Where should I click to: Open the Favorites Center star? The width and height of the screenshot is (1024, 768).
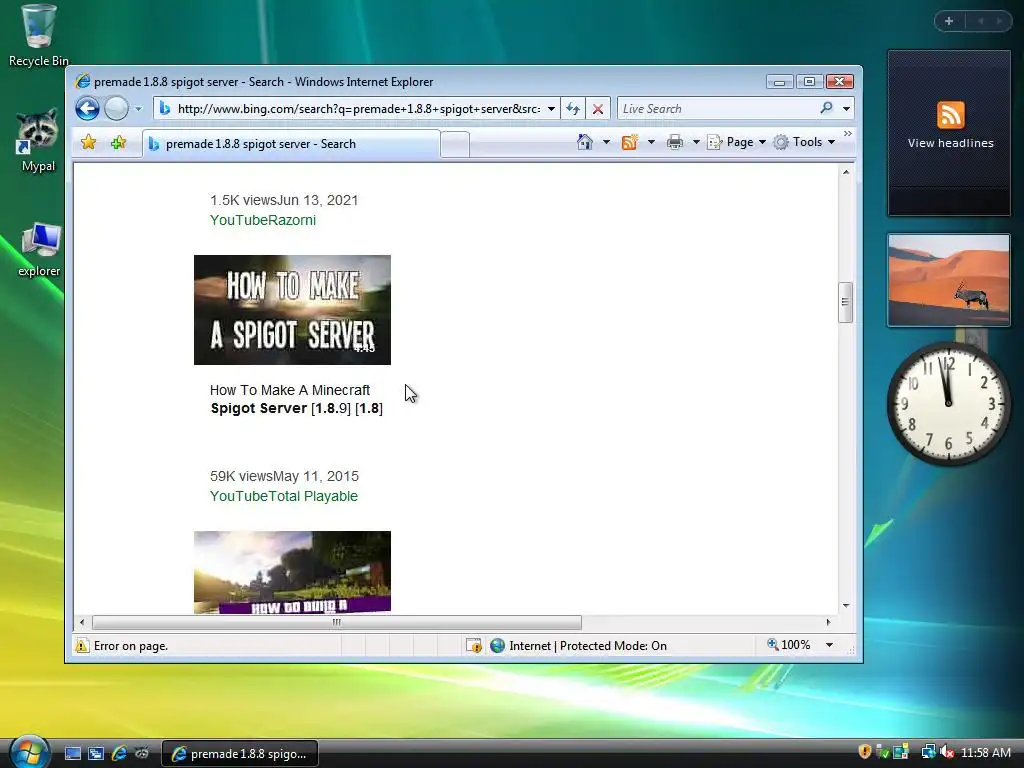[89, 142]
